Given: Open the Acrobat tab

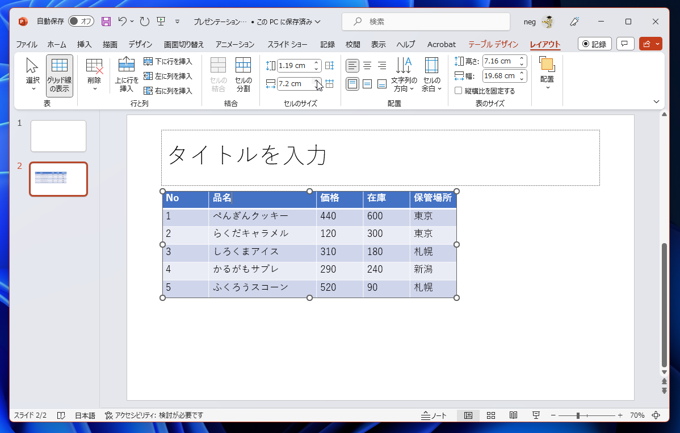Looking at the screenshot, I should point(441,44).
